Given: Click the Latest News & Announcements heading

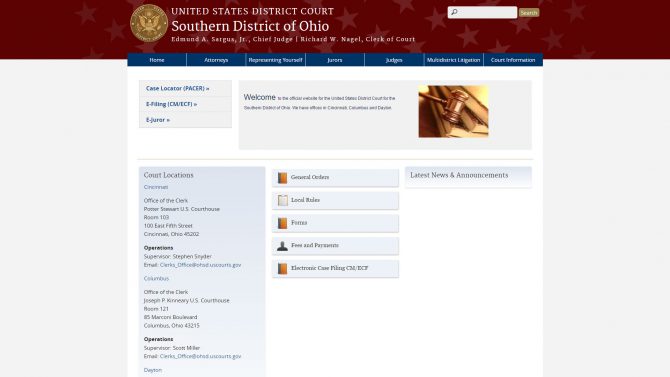Looking at the screenshot, I should (459, 175).
